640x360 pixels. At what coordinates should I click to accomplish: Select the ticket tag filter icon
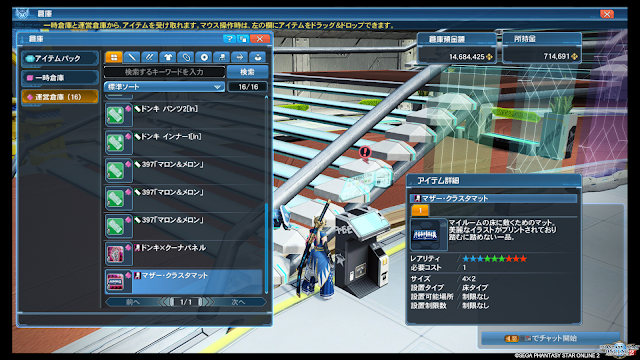(186, 57)
